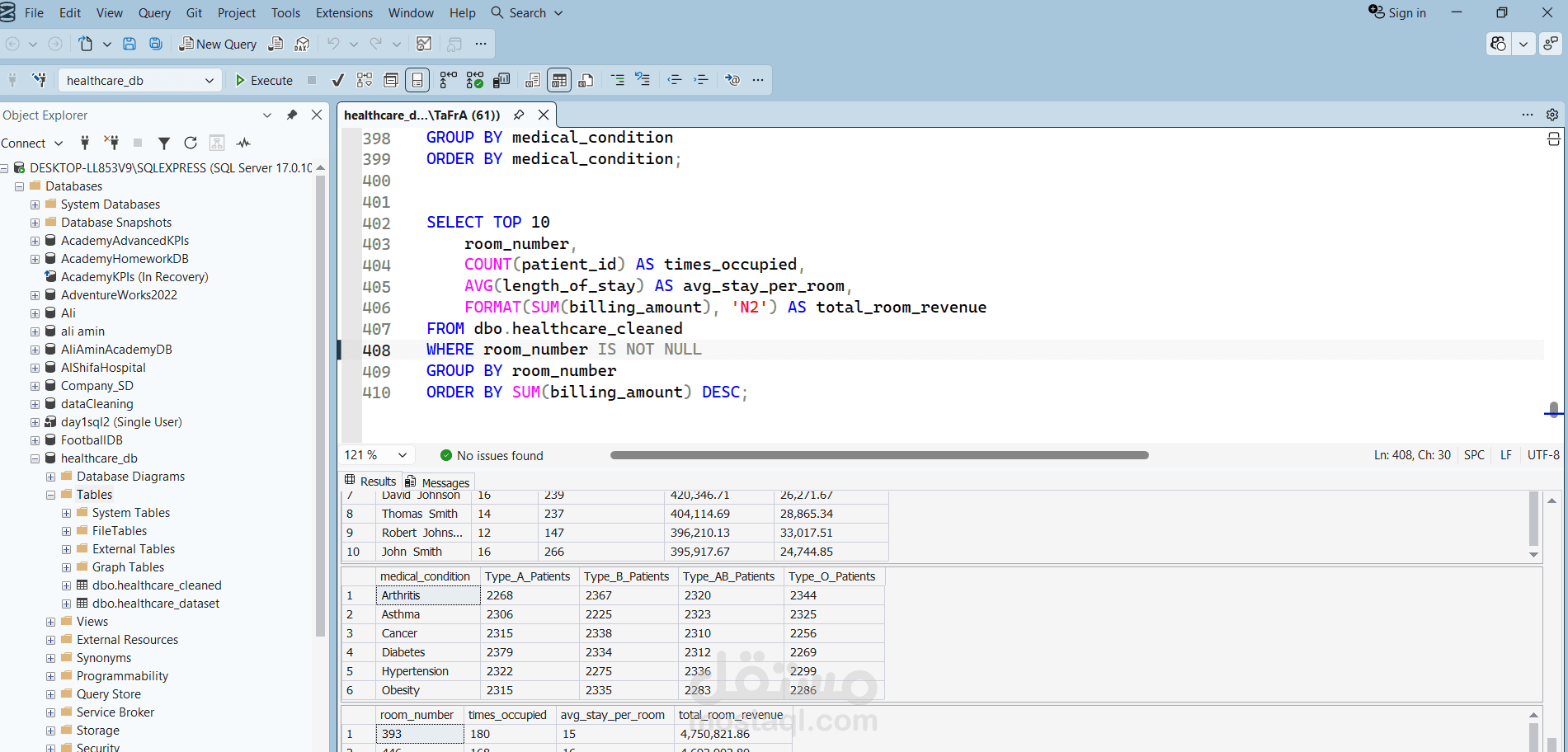This screenshot has width=1568, height=752.
Task: Toggle Include Actual Execution Plan
Action: click(x=448, y=80)
